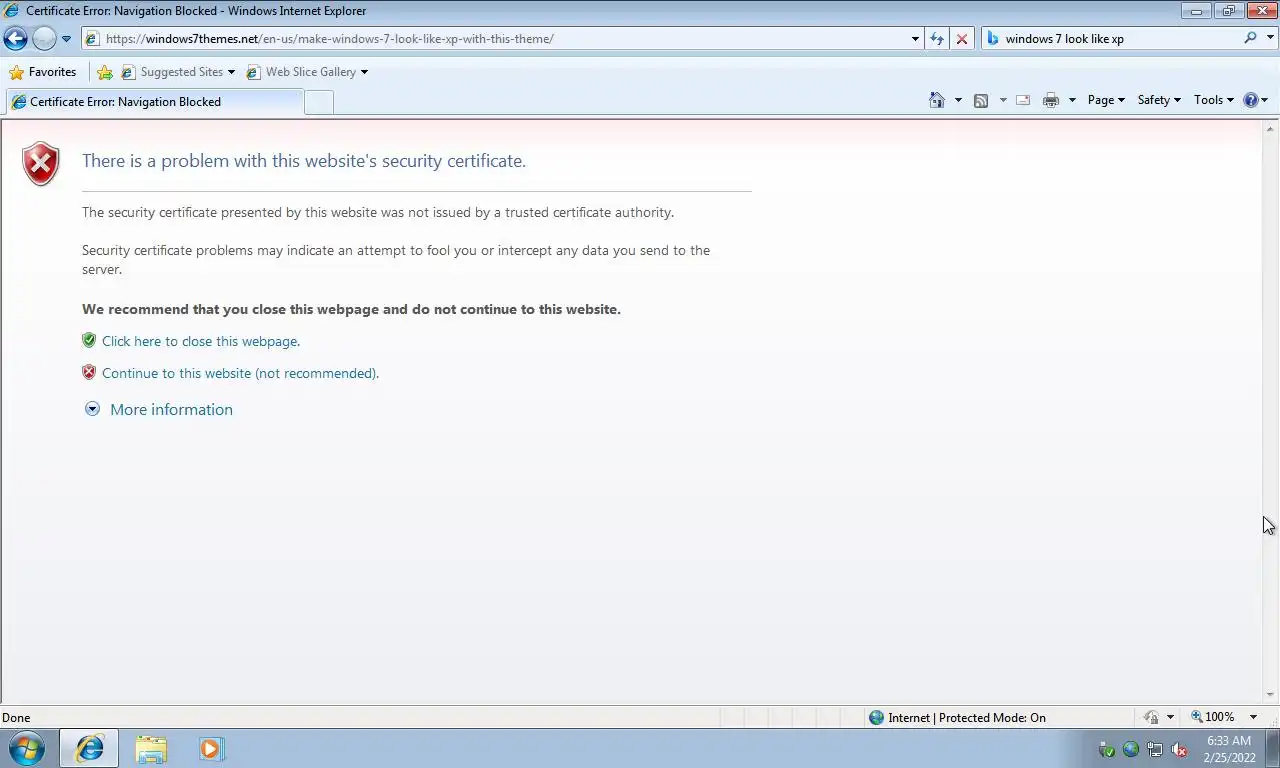Click the network tray icon

click(x=1155, y=749)
